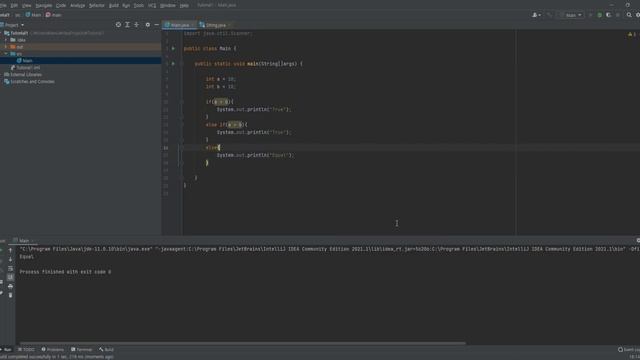This screenshot has width=640, height=360.
Task: Place cursor on 'int a = 10;' line
Action: 220,79
